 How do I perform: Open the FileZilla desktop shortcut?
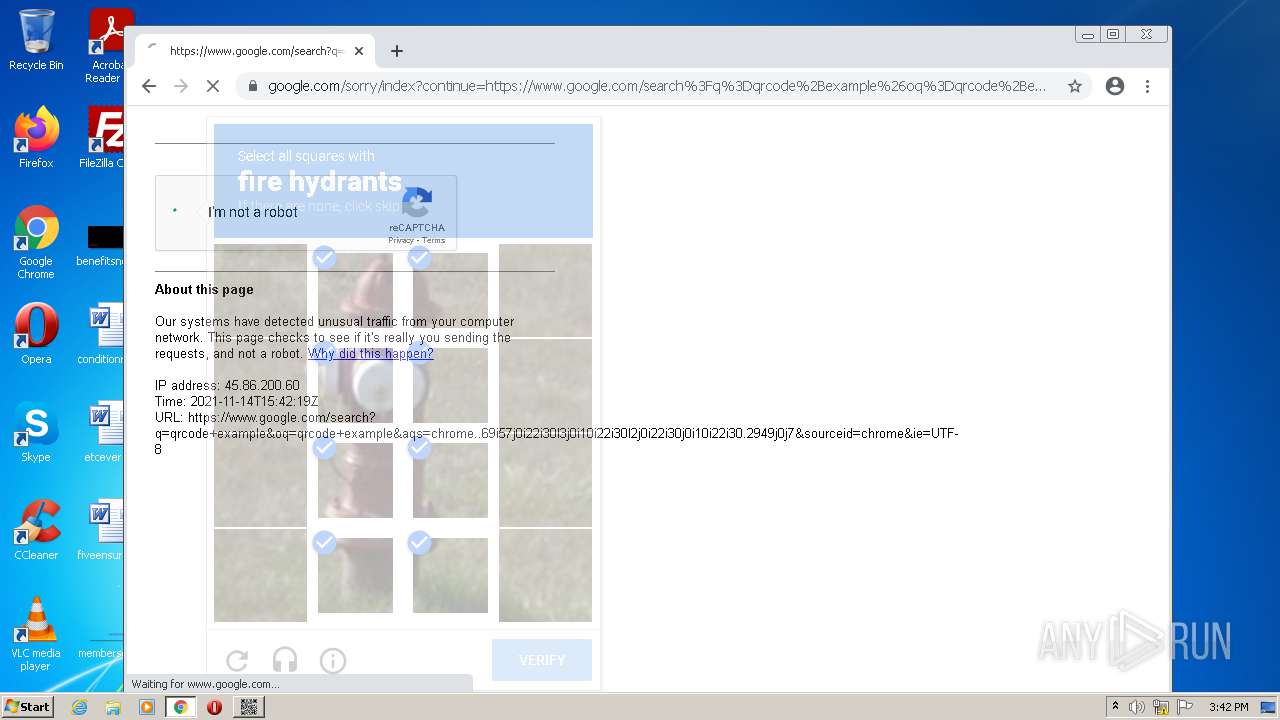(x=102, y=138)
